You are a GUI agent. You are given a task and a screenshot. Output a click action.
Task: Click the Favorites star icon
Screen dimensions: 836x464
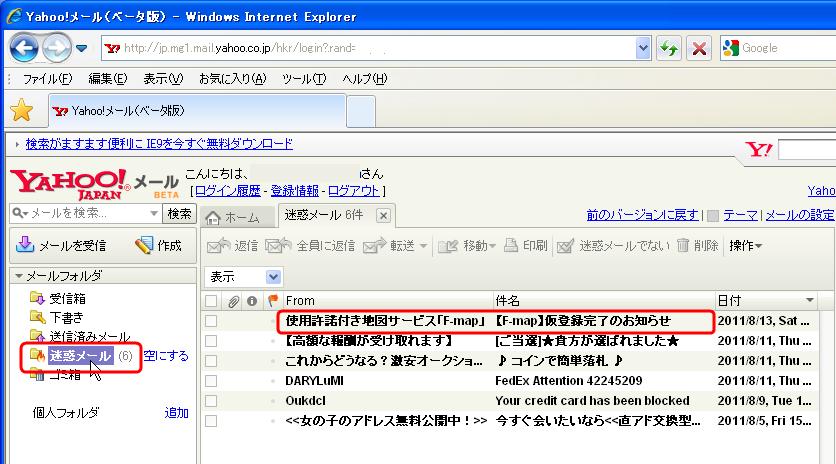22,110
